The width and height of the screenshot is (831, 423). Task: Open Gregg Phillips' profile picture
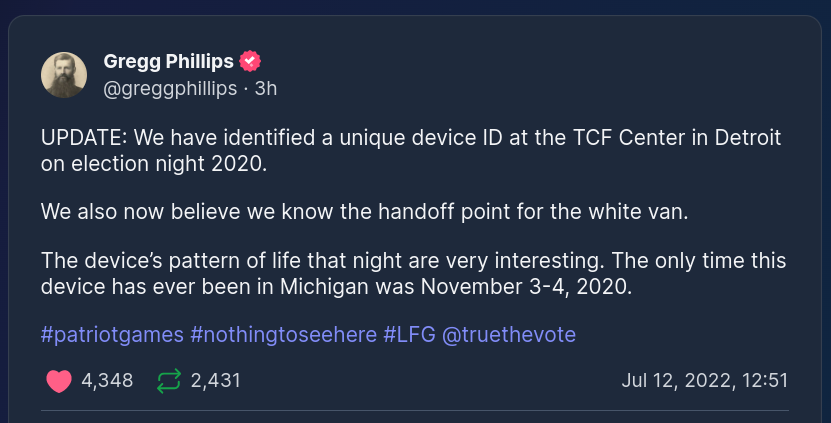point(63,74)
